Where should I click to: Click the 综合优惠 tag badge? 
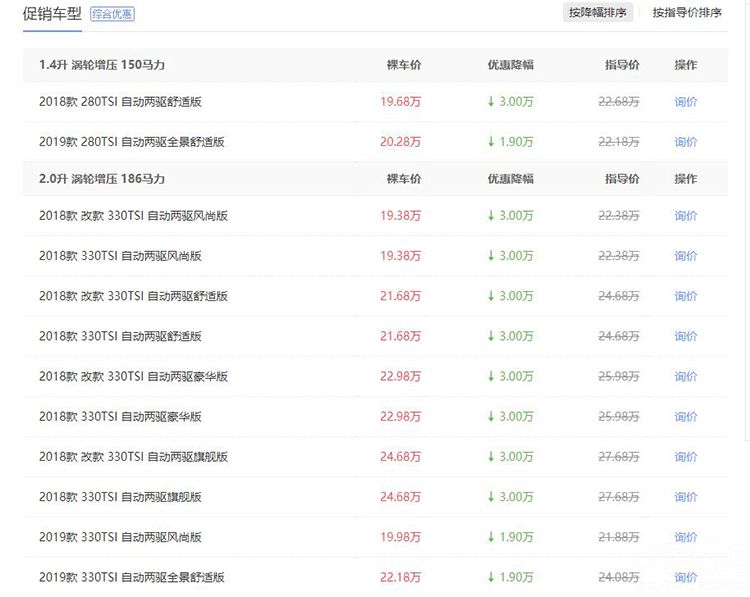pyautogui.click(x=112, y=14)
